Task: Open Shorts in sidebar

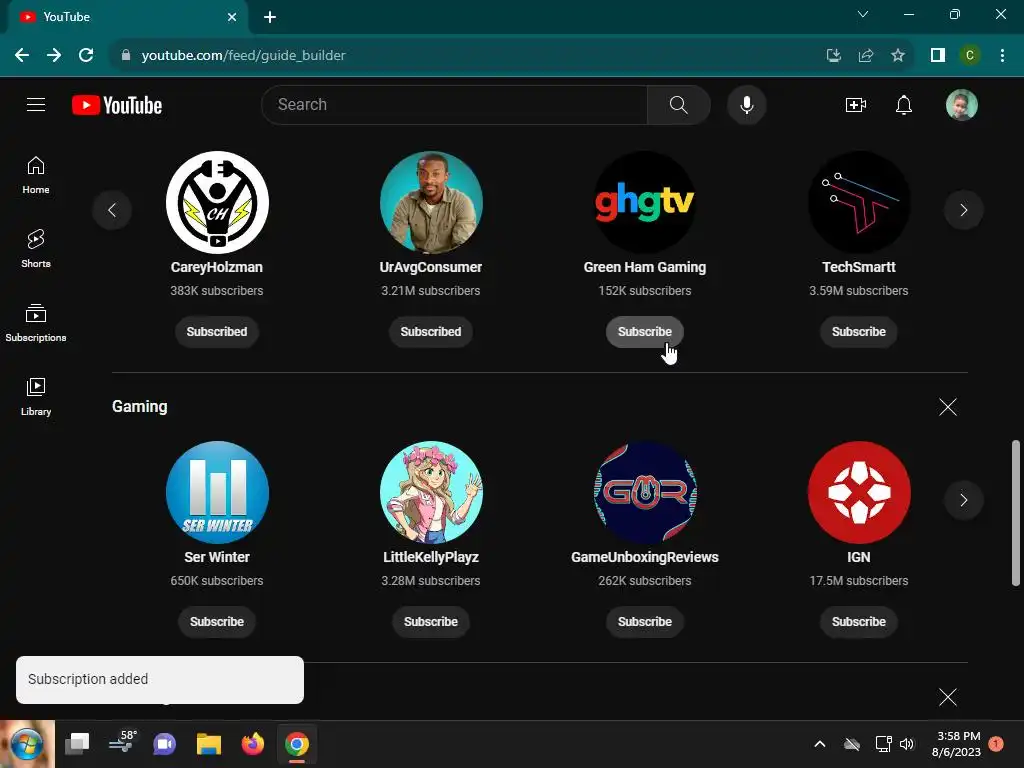Action: (x=36, y=249)
